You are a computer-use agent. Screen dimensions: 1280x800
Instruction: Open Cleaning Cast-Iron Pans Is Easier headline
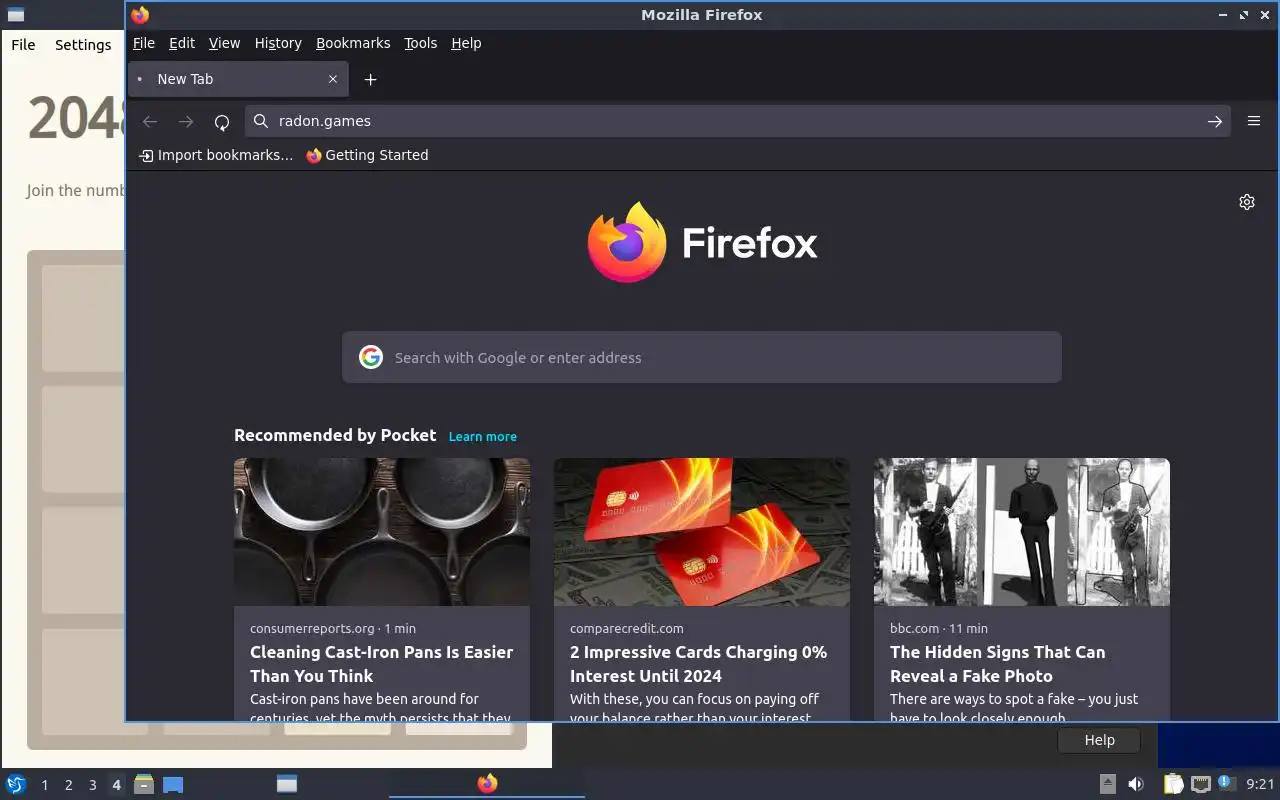point(382,664)
